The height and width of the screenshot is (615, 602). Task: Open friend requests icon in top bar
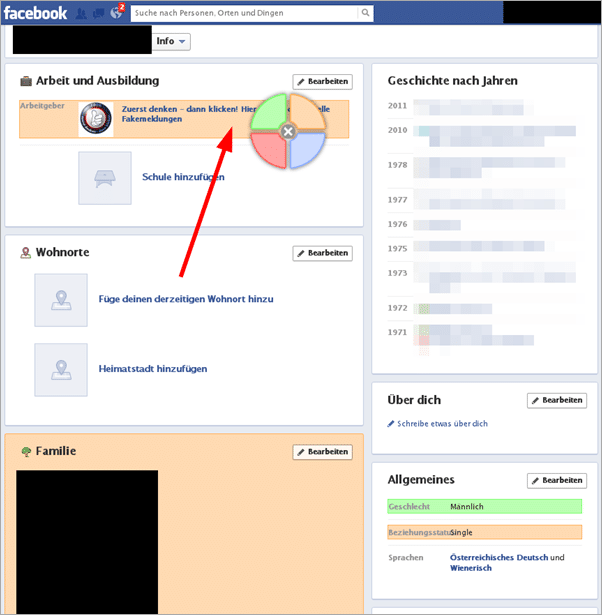[x=81, y=13]
